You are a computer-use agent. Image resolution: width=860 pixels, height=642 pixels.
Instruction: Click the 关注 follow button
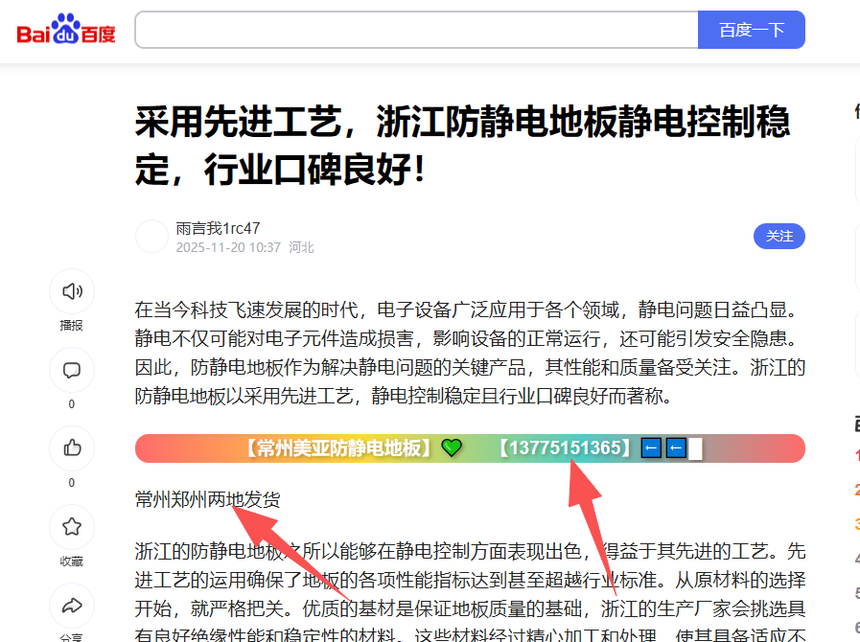[x=779, y=236]
